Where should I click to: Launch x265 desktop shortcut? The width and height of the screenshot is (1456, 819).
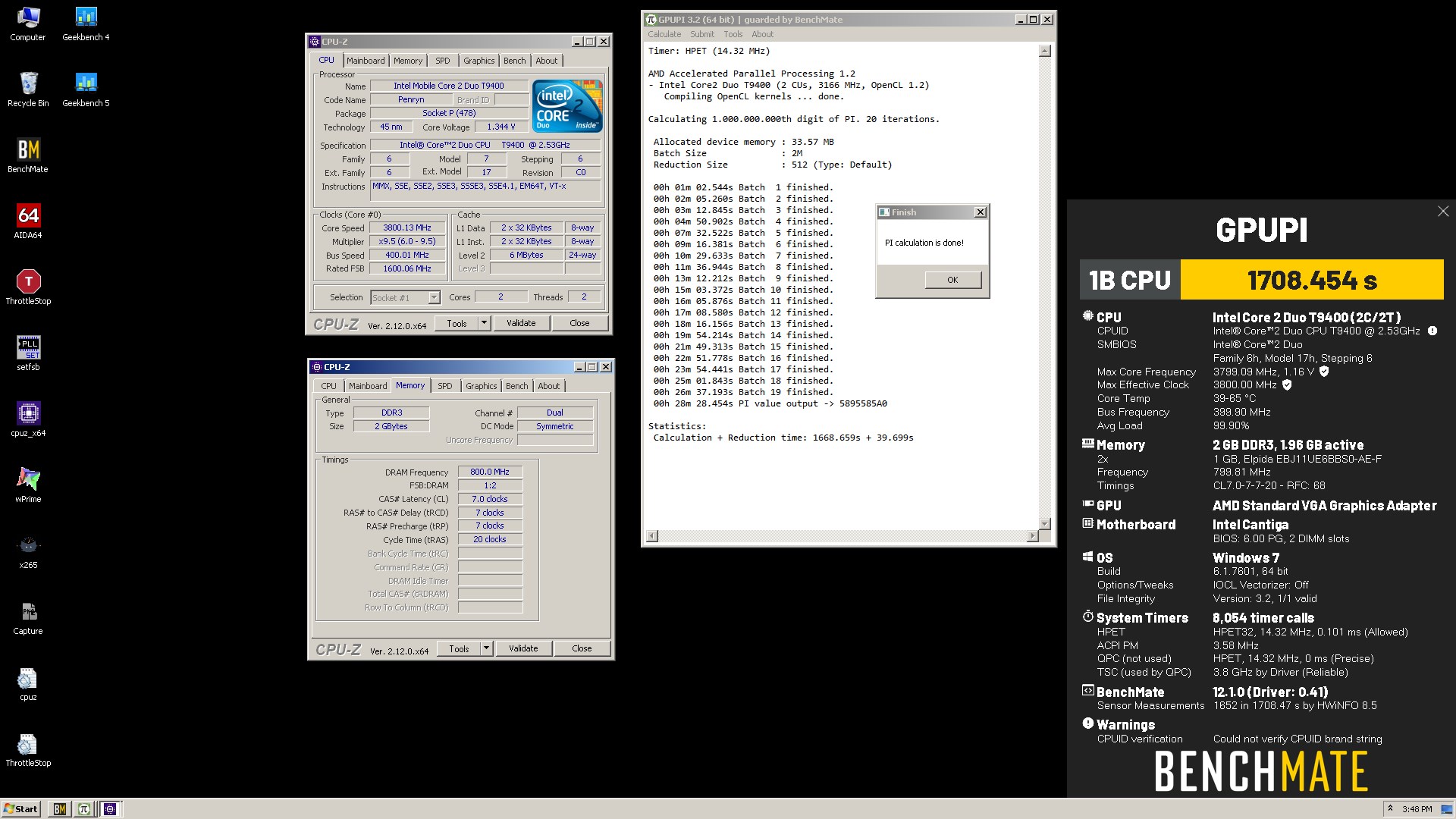click(28, 551)
